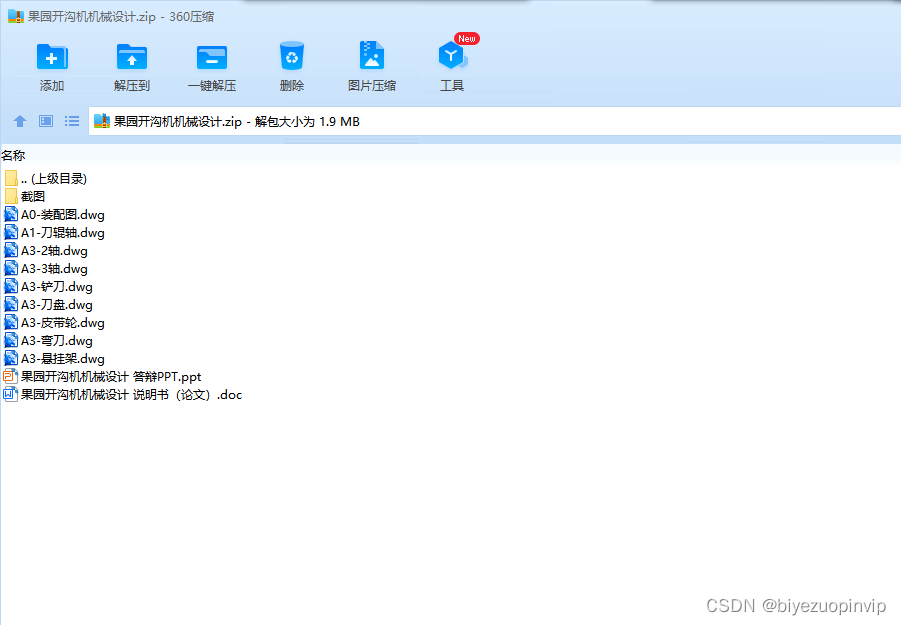Select file A3-3轴.dwg
901x625 pixels.
(x=46, y=269)
